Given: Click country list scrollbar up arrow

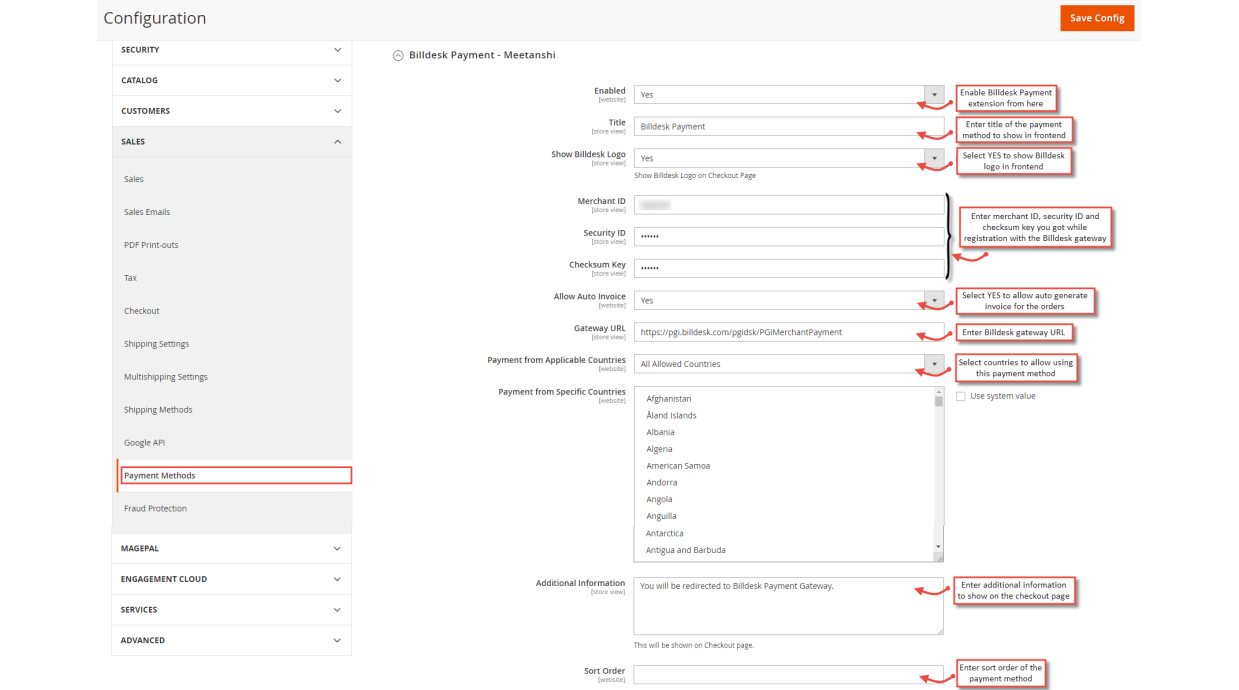Looking at the screenshot, I should (x=938, y=392).
